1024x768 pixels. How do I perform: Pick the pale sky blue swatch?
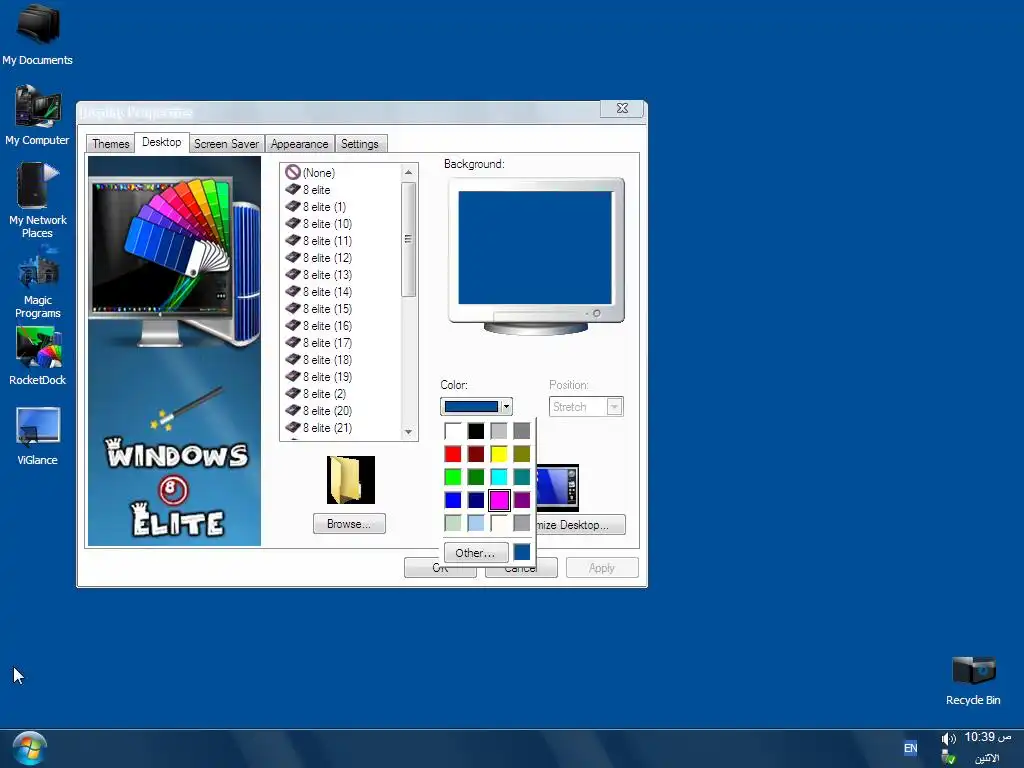(476, 523)
